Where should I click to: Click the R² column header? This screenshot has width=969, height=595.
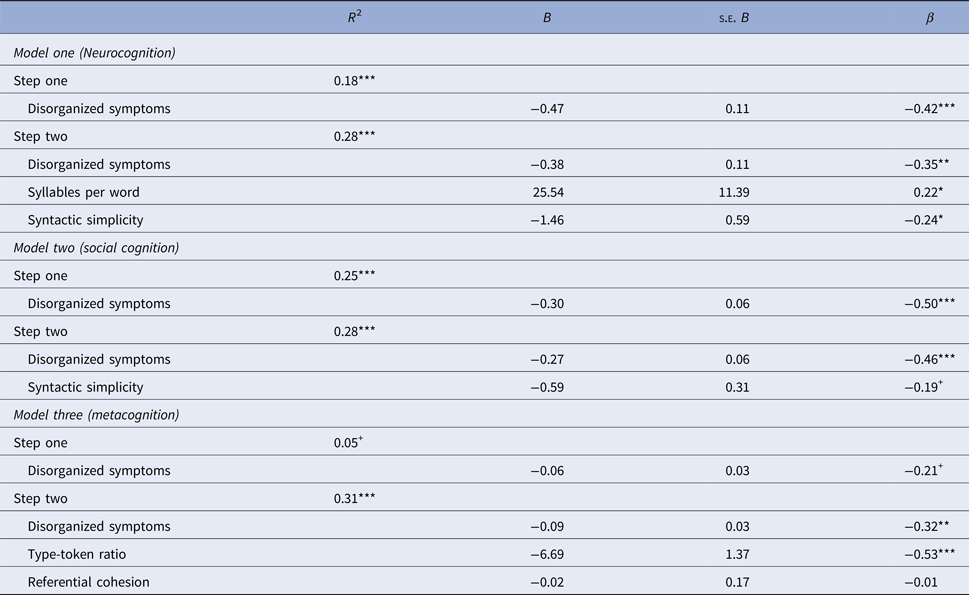click(x=342, y=17)
